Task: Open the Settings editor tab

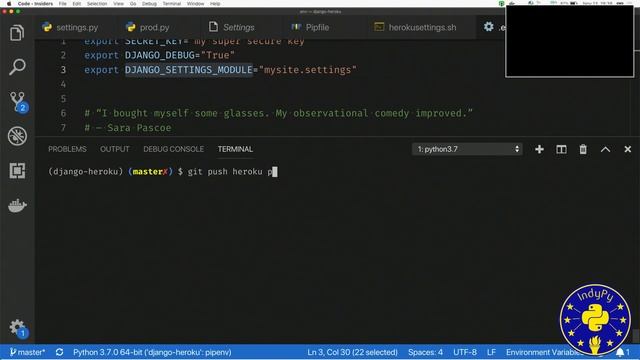Action: pyautogui.click(x=231, y=27)
